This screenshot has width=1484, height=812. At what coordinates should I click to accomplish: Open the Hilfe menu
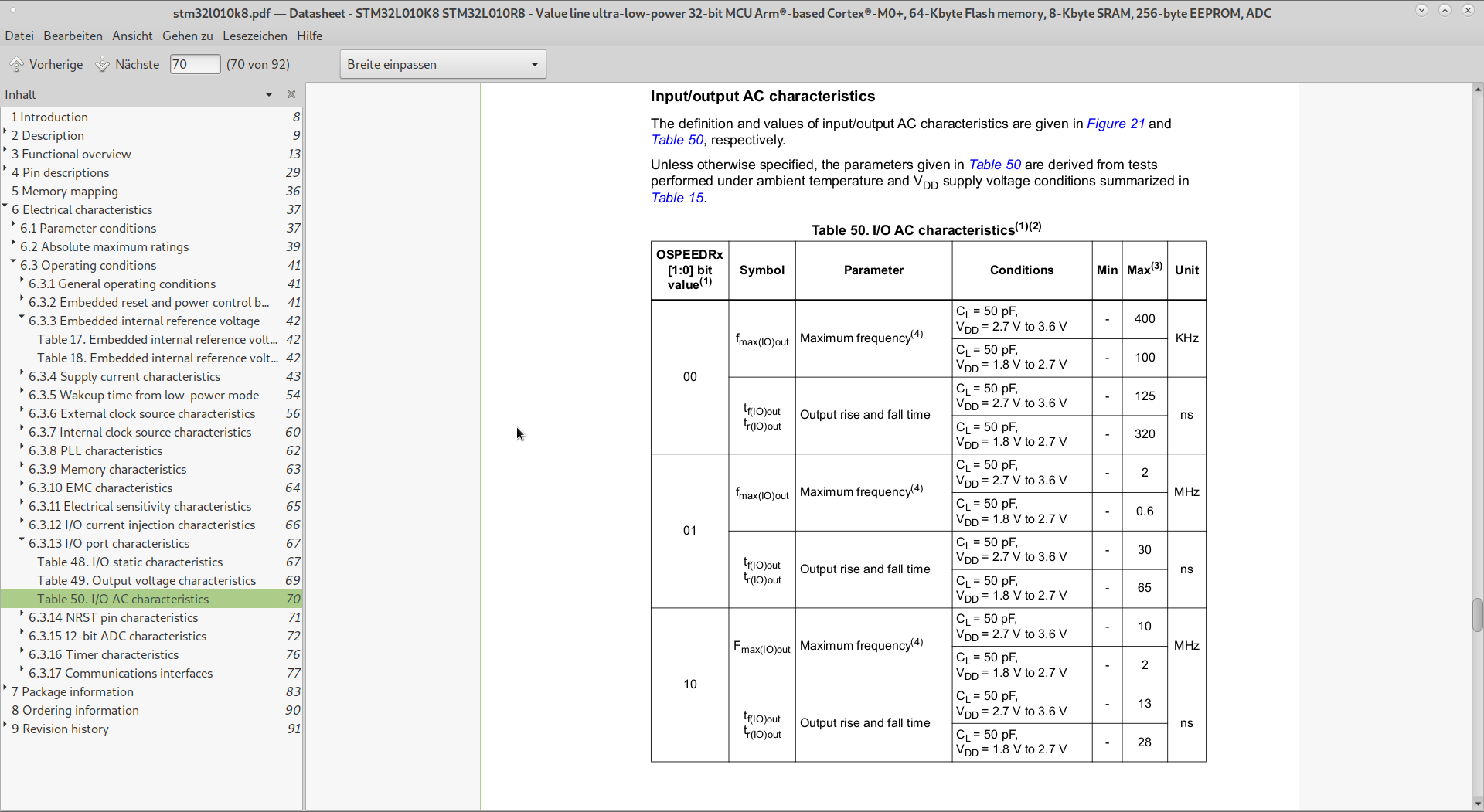(309, 36)
